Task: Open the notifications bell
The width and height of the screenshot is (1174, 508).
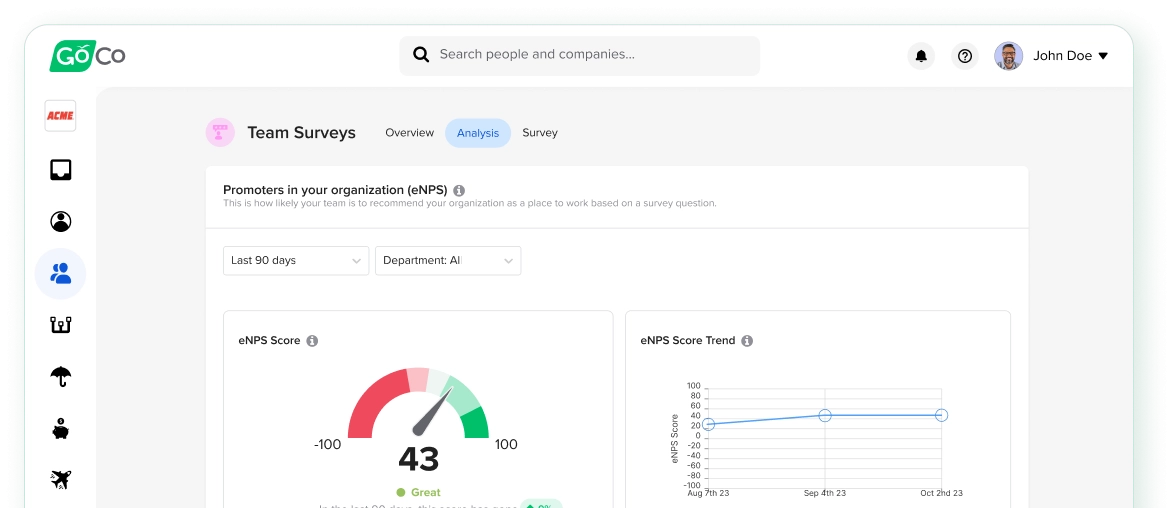Action: (921, 56)
